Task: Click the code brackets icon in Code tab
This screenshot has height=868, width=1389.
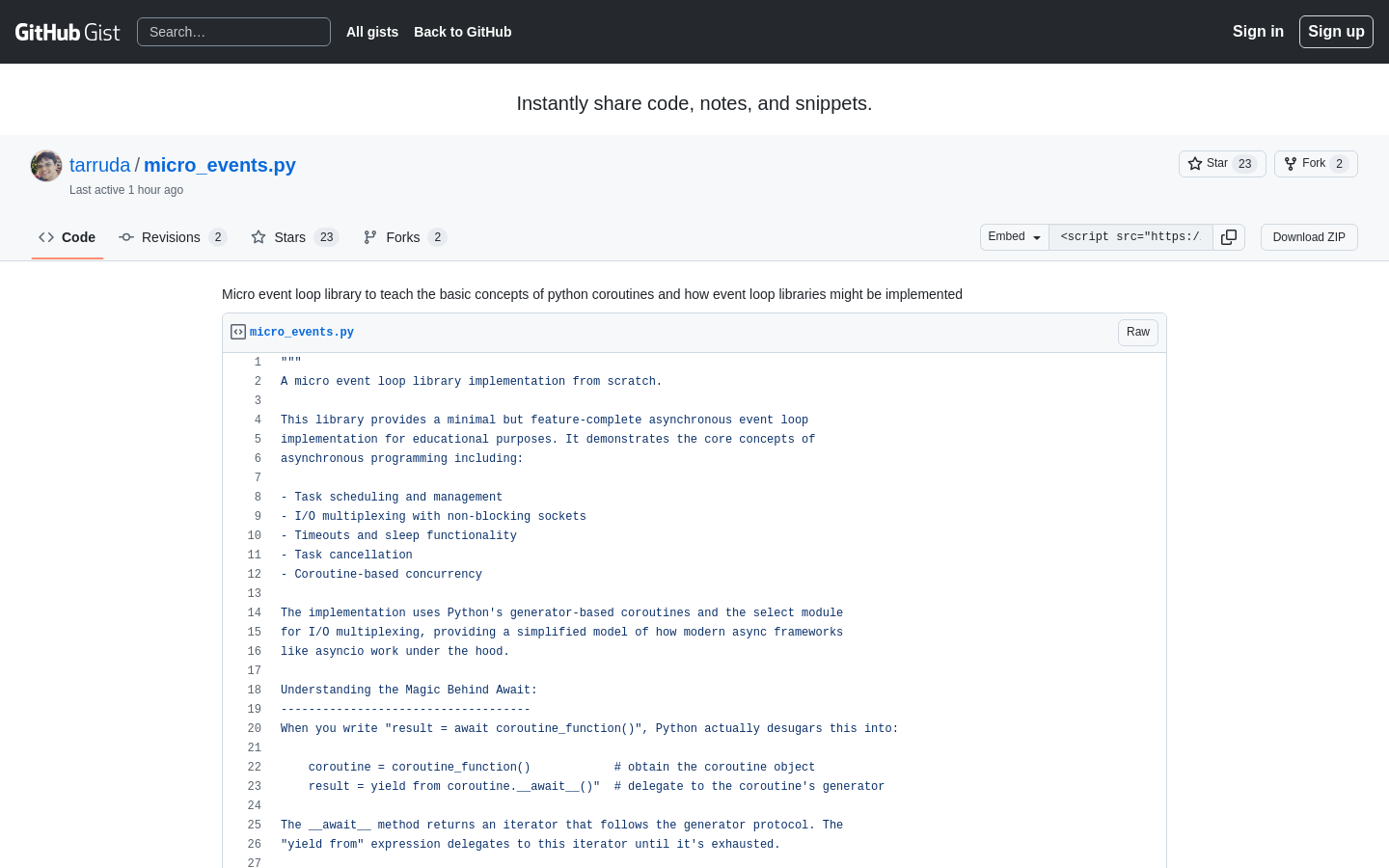Action: [46, 237]
